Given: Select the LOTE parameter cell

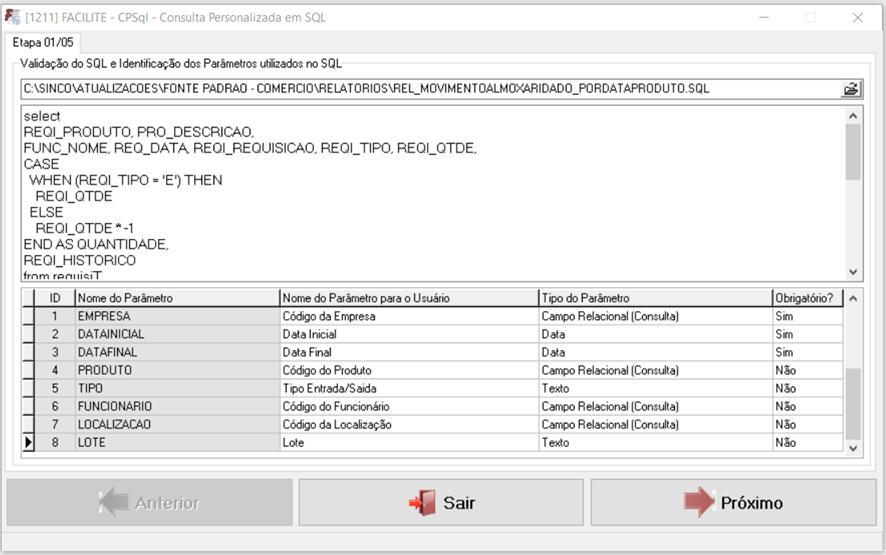Looking at the screenshot, I should (177, 443).
